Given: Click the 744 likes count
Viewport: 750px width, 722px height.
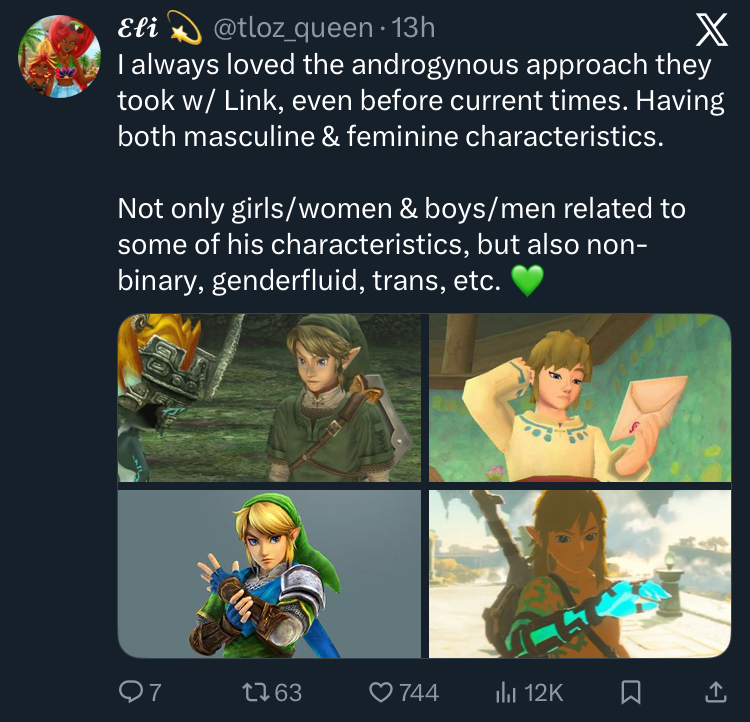Looking at the screenshot, I should 419,691.
